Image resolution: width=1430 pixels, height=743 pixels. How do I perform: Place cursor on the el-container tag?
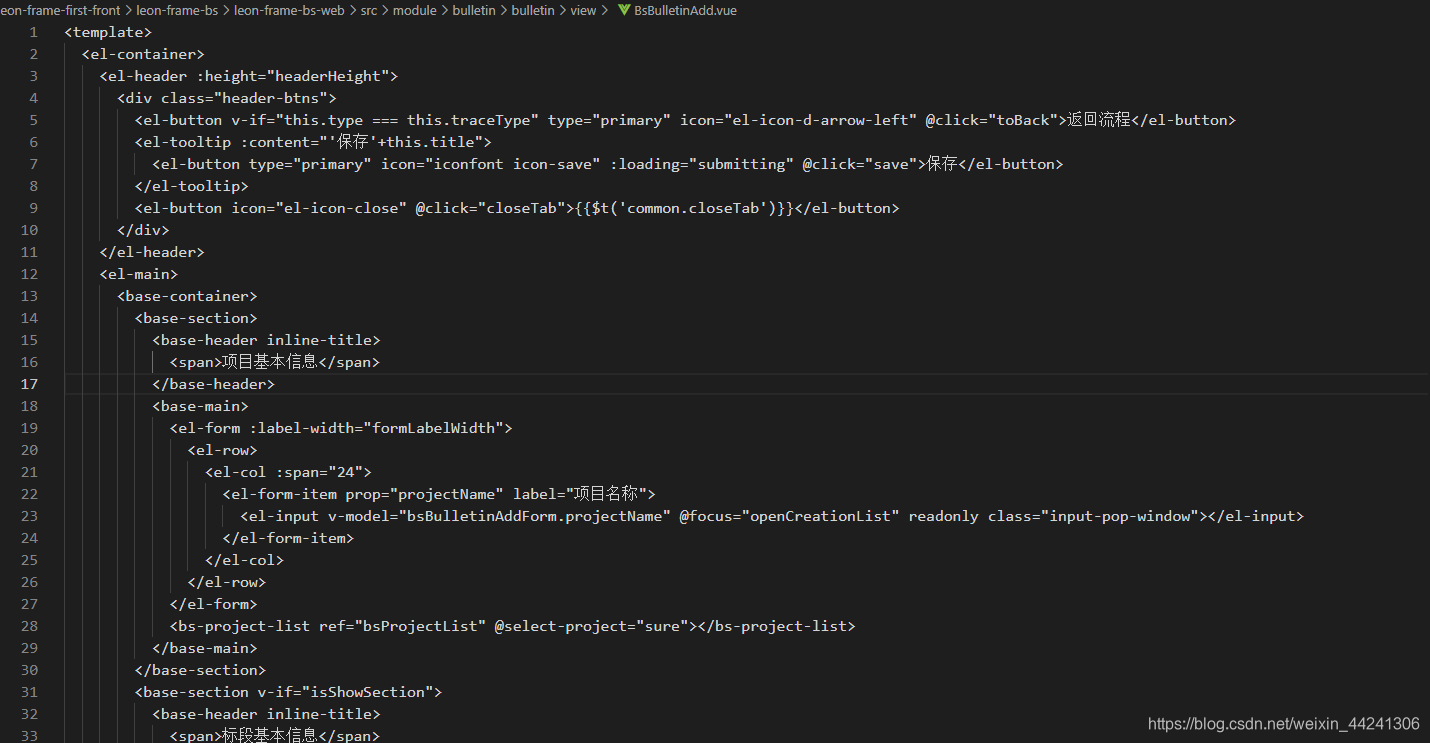click(x=143, y=53)
